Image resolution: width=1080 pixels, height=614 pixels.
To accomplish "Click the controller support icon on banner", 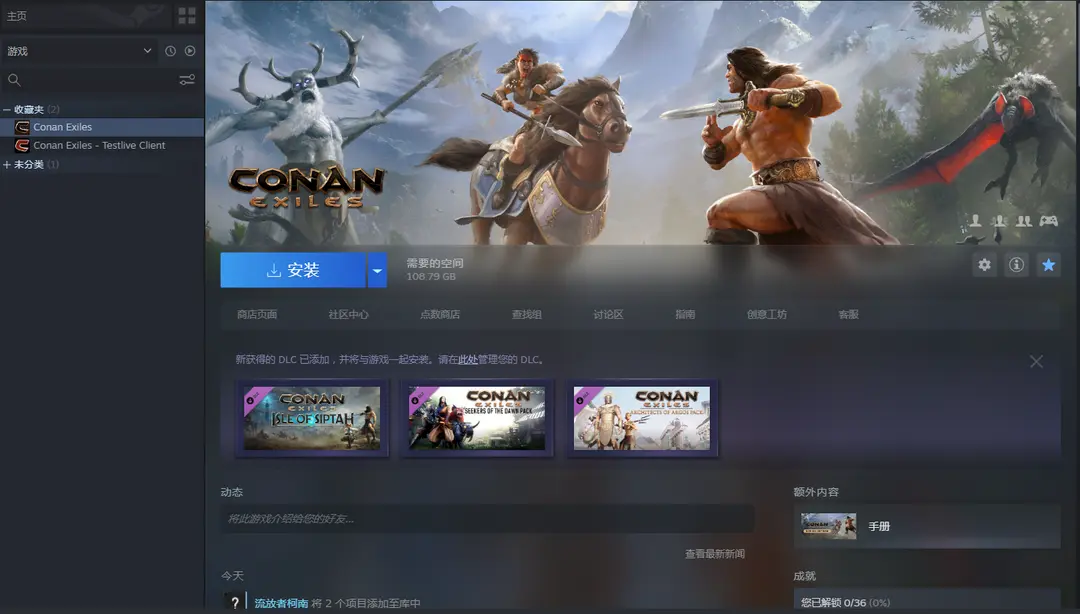I will click(1048, 221).
